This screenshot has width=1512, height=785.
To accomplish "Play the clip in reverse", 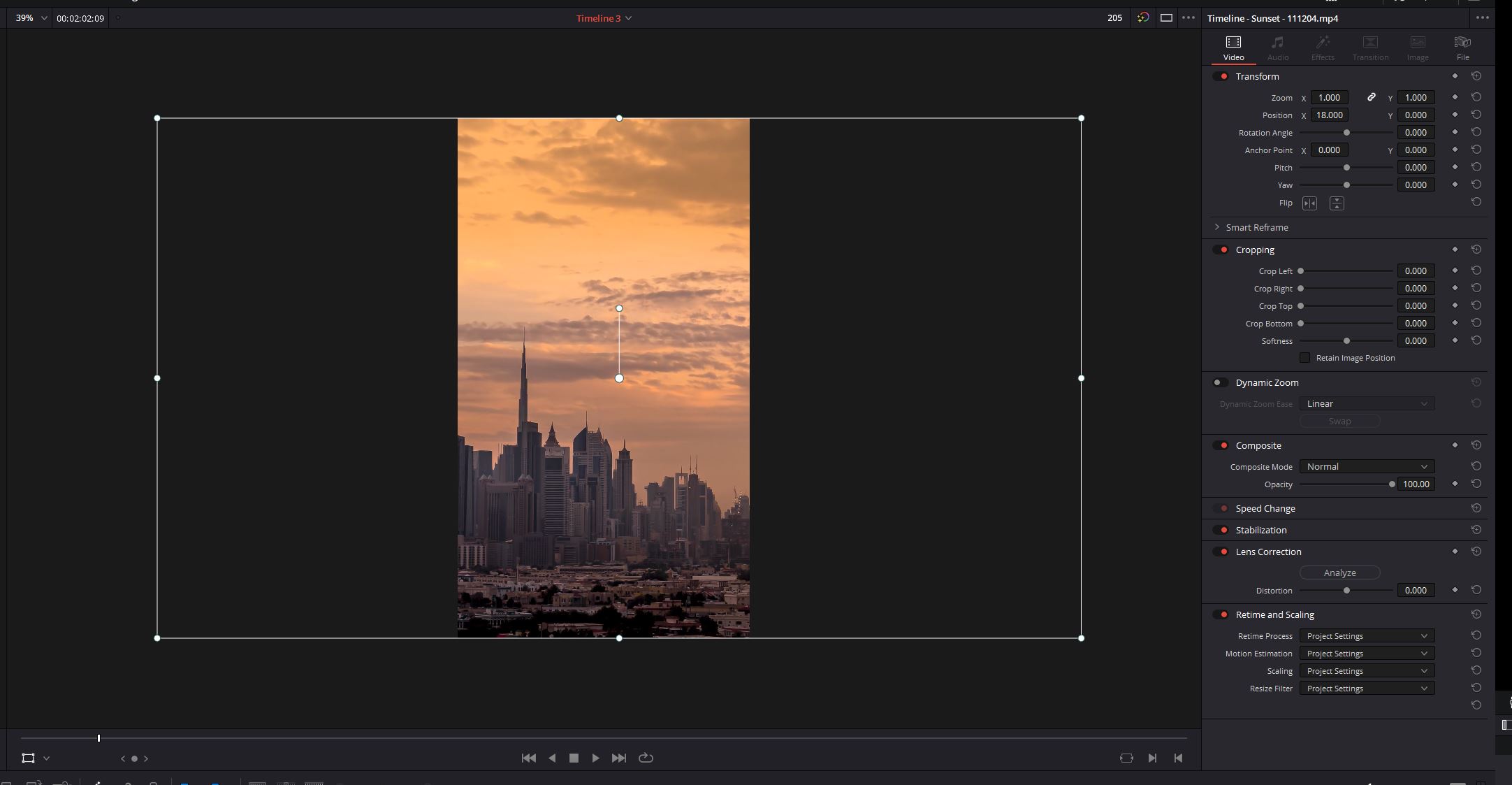I will (552, 758).
